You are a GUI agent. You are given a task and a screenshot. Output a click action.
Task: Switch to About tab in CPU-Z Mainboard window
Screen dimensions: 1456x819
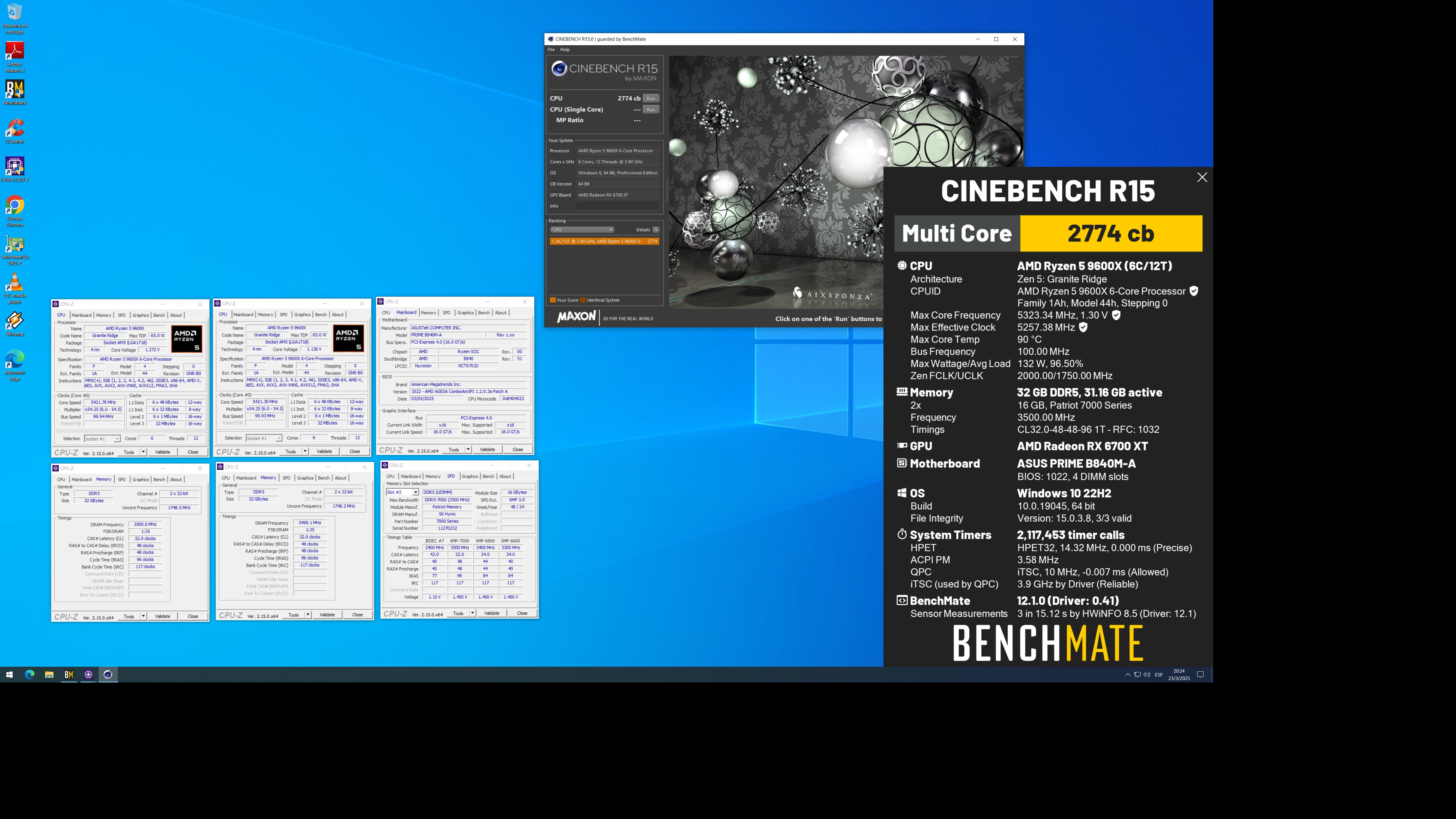coord(501,312)
